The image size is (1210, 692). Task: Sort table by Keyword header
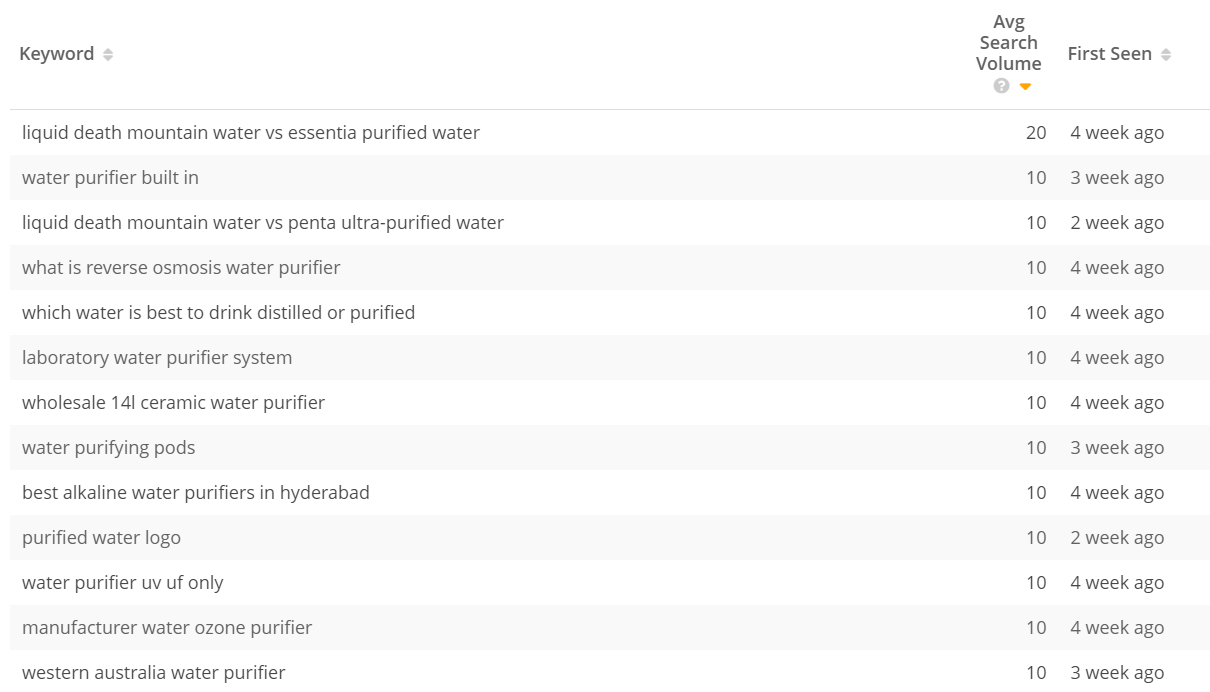[x=57, y=54]
